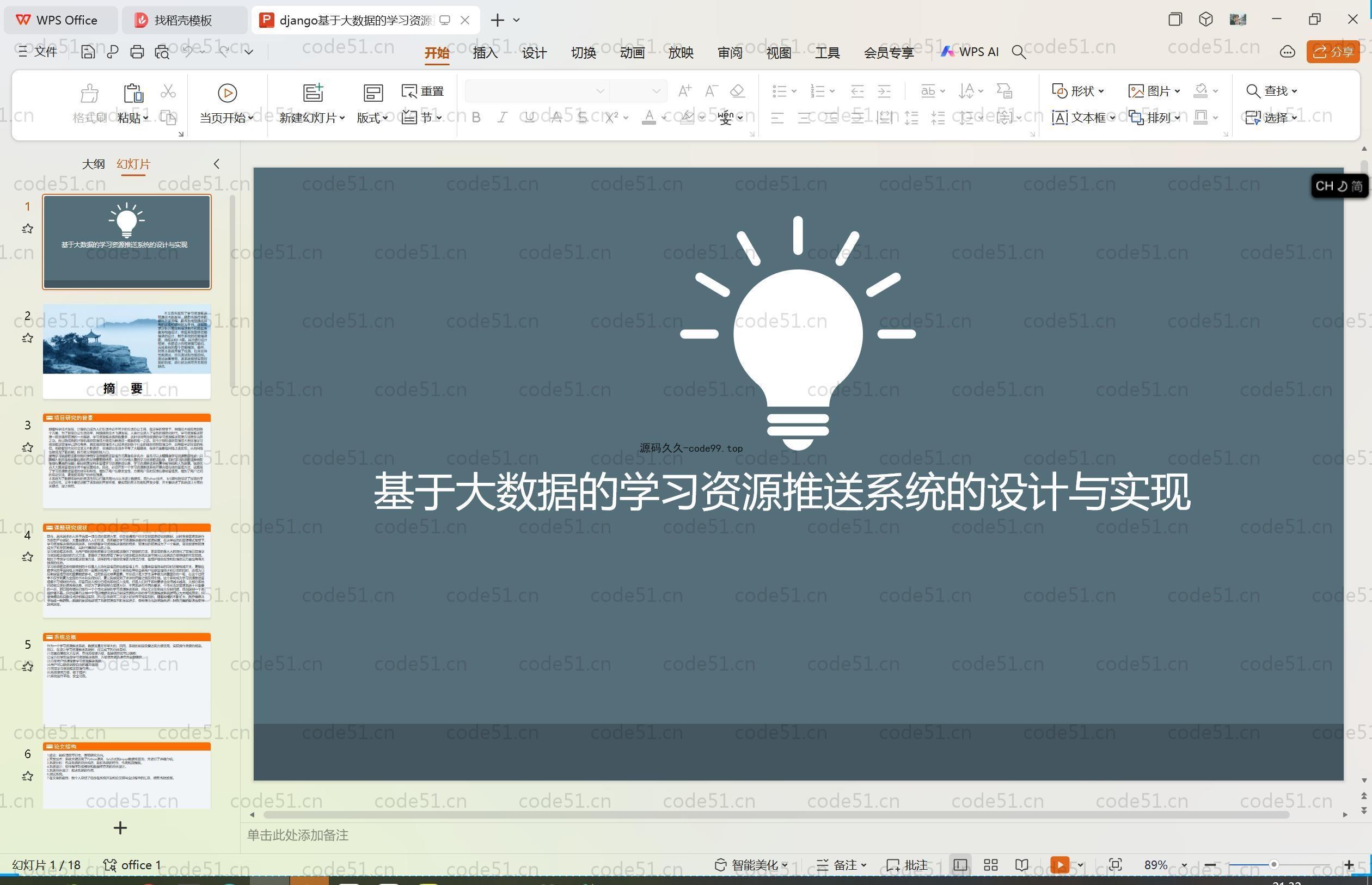Click the Increase Indent icon
The height and width of the screenshot is (885, 1372).
(884, 91)
